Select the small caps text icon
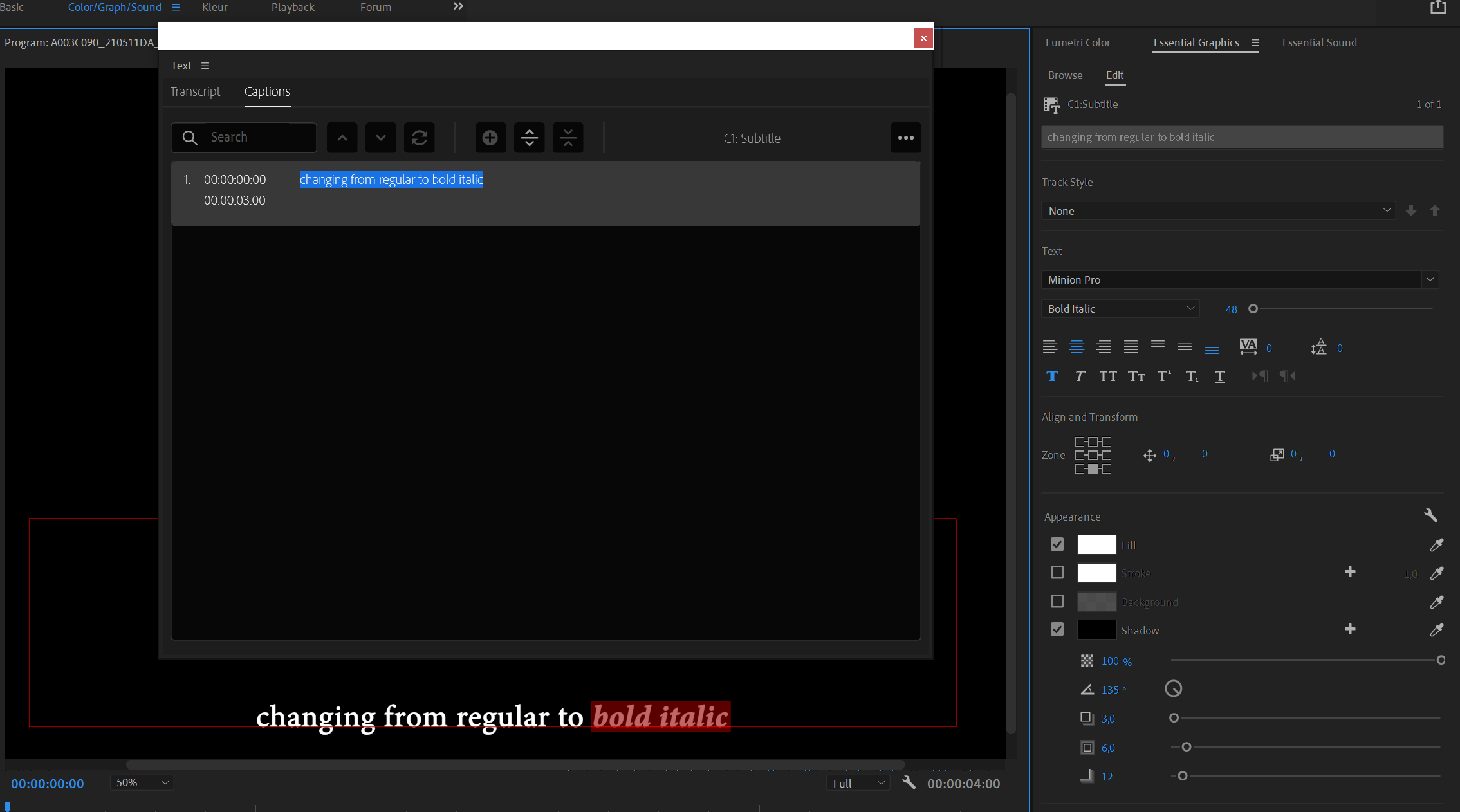The image size is (1460, 812). pos(1136,376)
